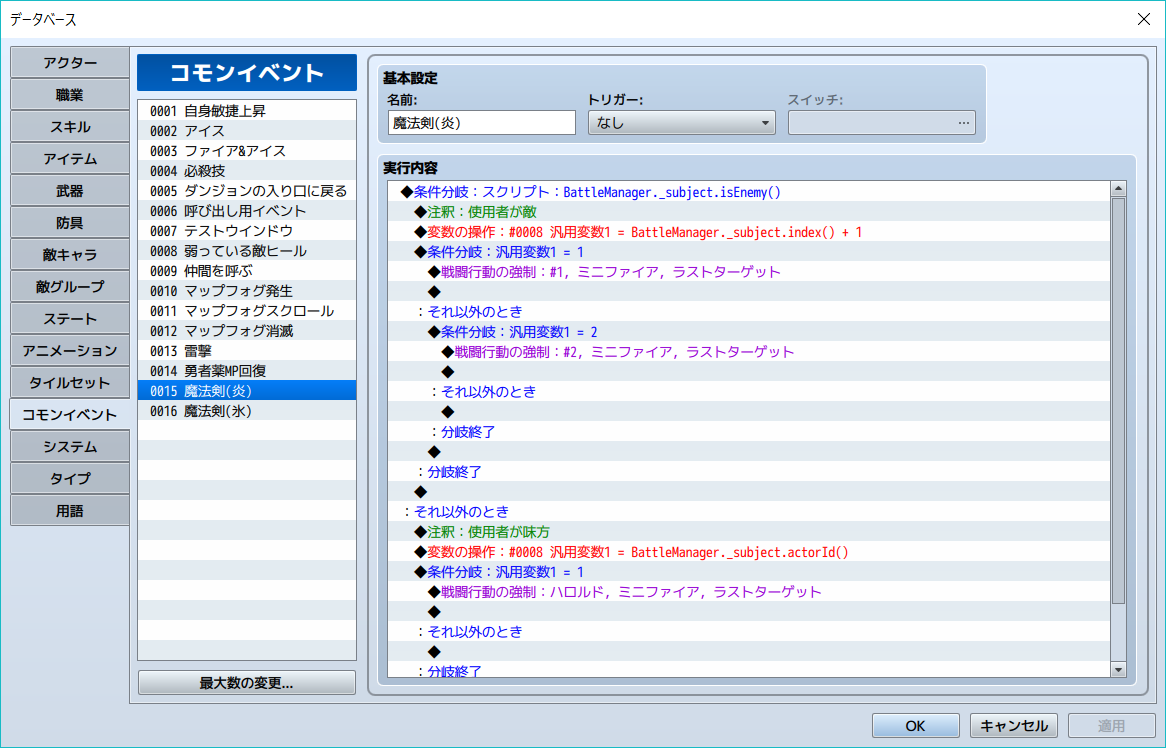Viewport: 1166px width, 748px height.
Task: Select common event 0002 アイス
Action: coord(246,130)
